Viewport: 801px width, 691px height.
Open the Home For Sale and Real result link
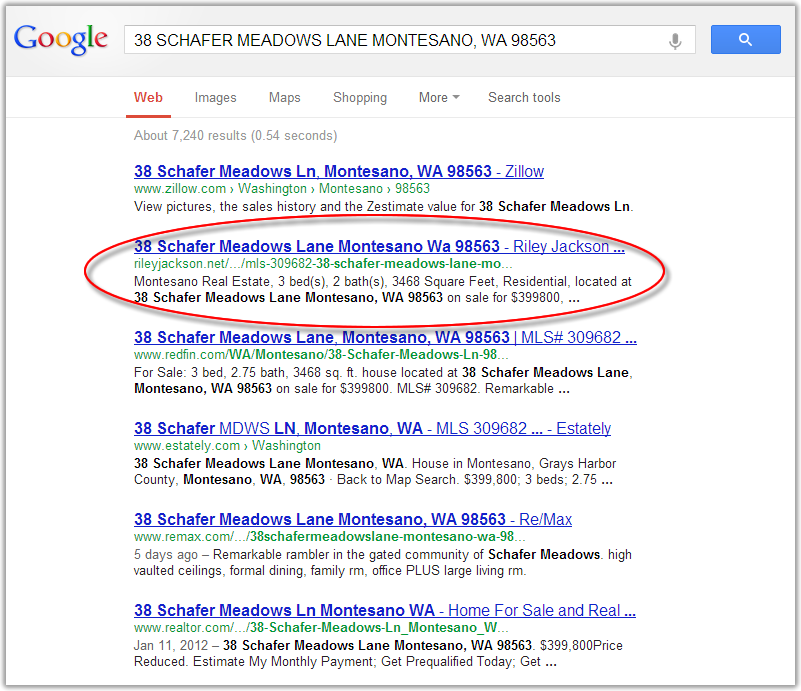(x=385, y=610)
